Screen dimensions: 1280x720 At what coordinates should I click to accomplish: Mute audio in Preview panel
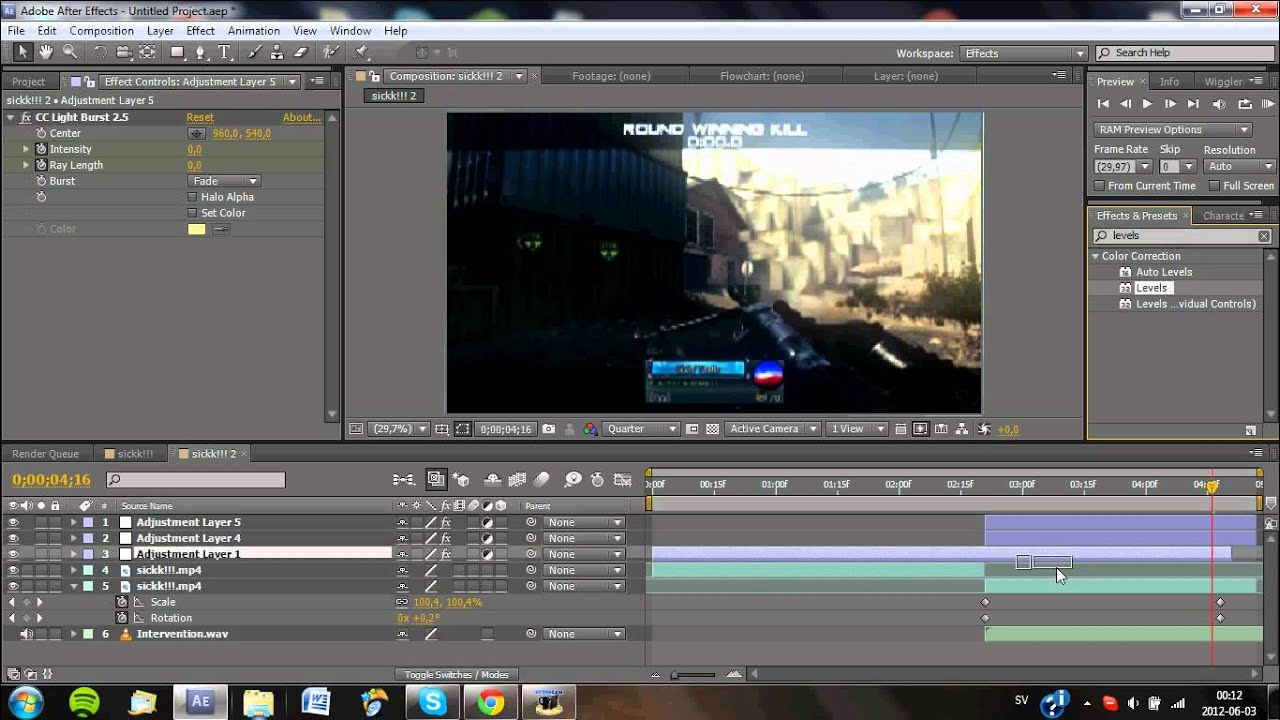coord(1219,104)
